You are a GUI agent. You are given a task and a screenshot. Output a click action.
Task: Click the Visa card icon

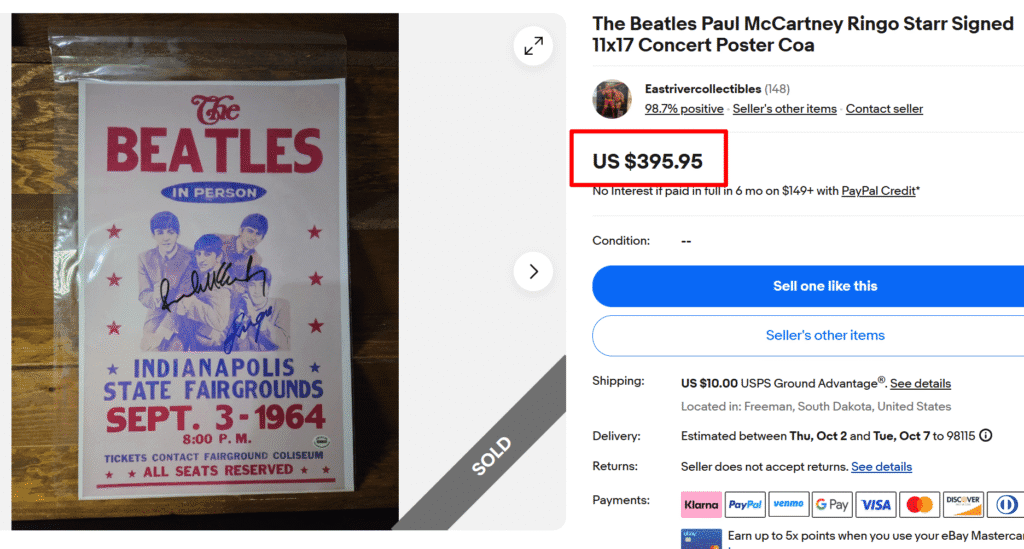tap(876, 505)
